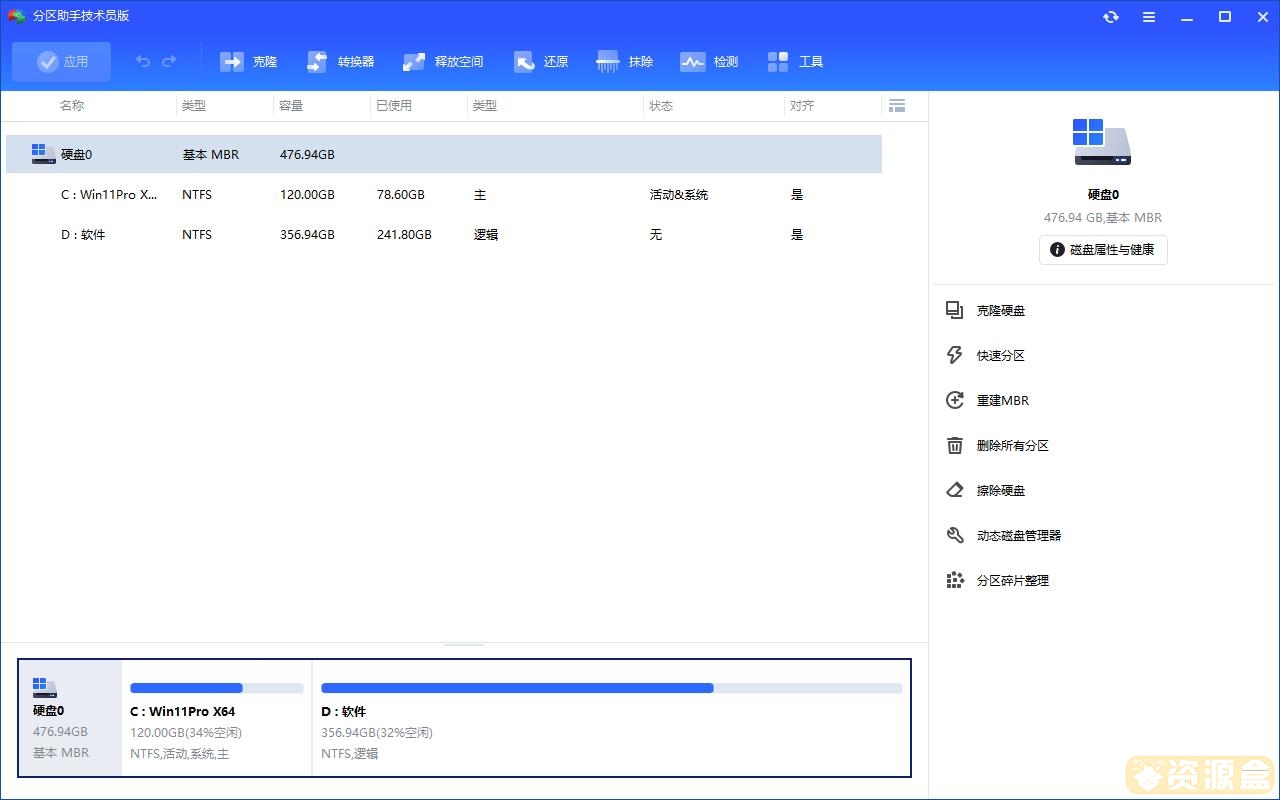Click the 476.94GB capacity cell
Screen dimensions: 1280x800
(x=307, y=155)
